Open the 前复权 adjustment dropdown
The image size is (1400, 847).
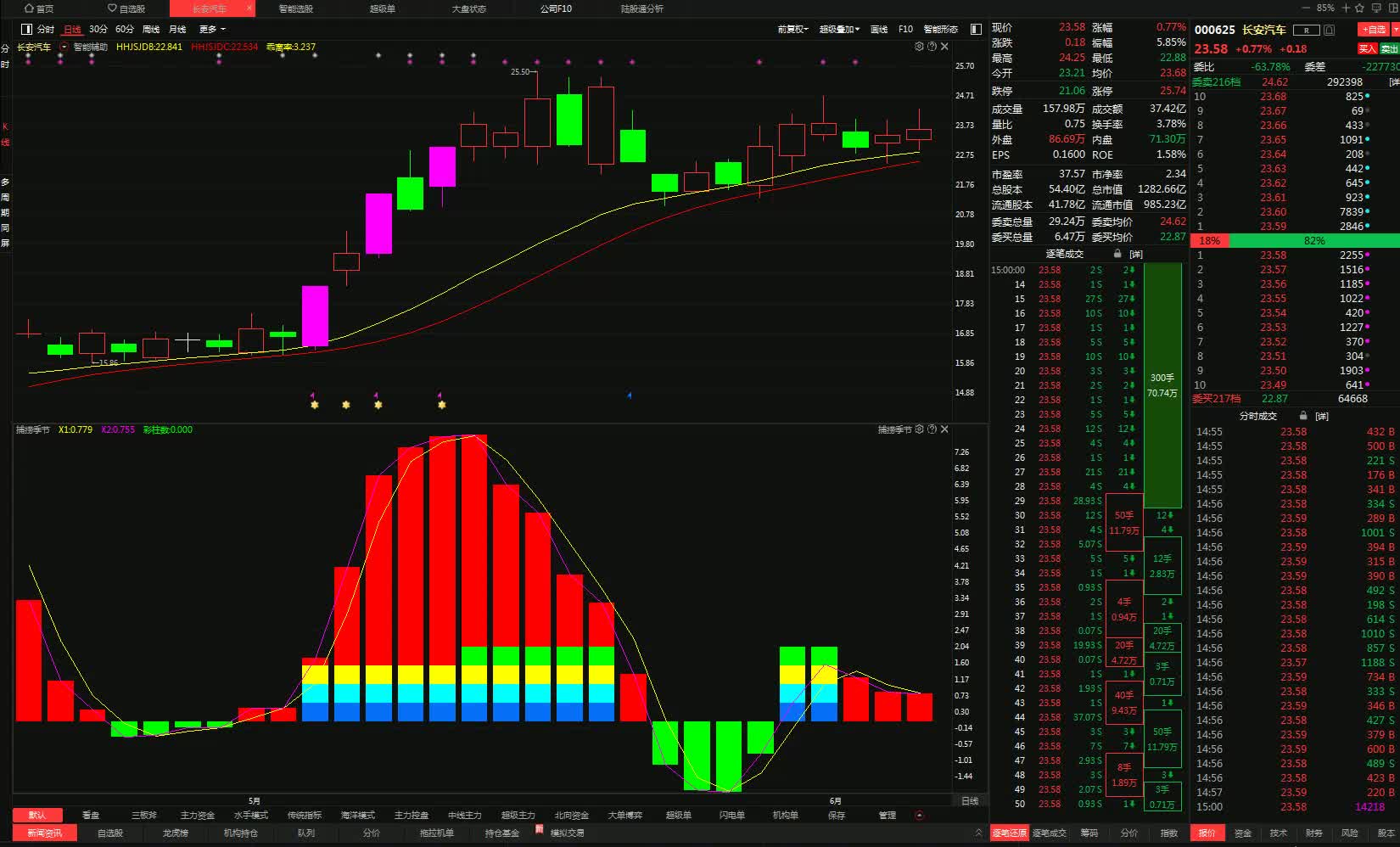coord(792,29)
